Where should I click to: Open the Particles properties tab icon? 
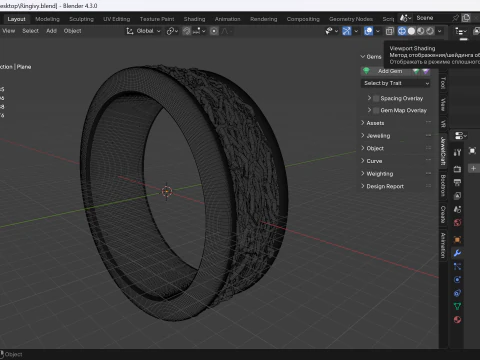(457, 266)
